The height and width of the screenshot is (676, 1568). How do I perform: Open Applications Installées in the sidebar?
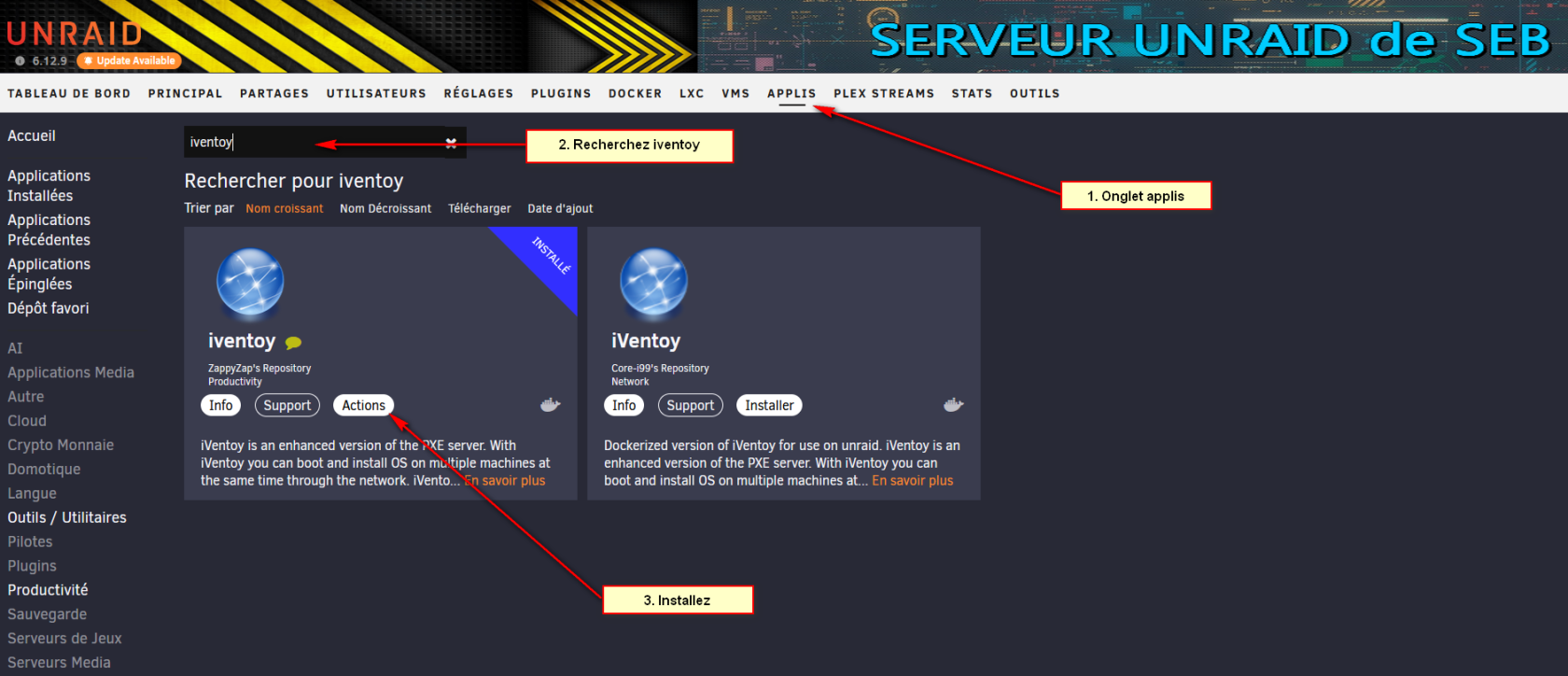[49, 186]
